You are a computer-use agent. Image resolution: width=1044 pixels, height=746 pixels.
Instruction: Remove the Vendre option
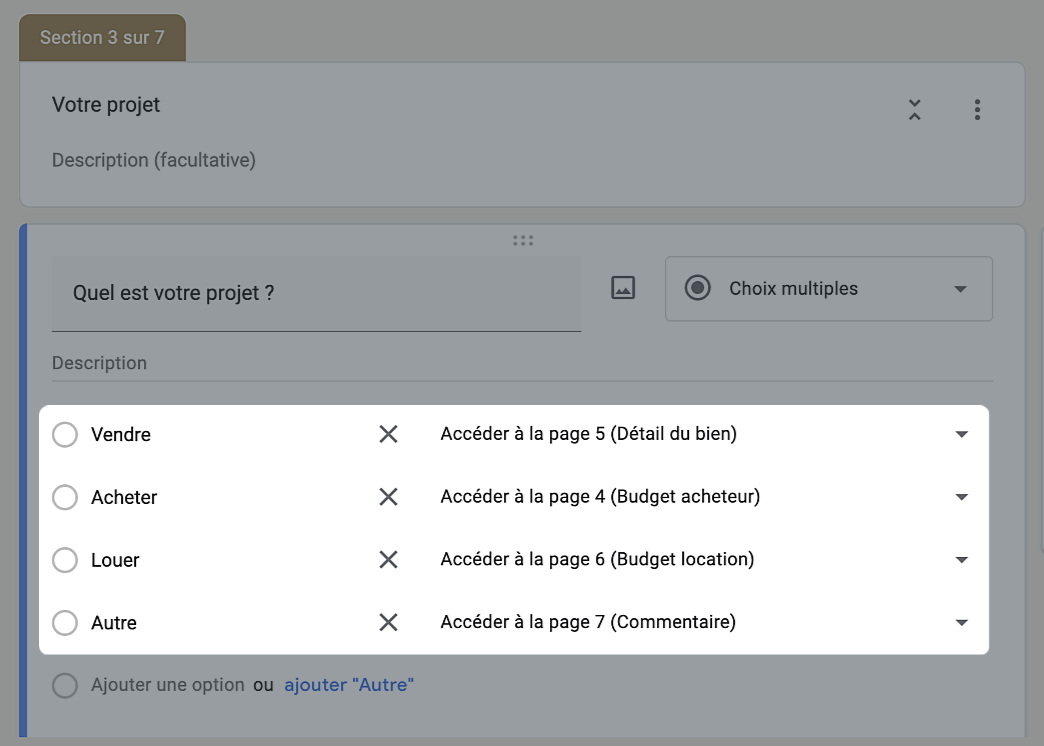click(388, 434)
